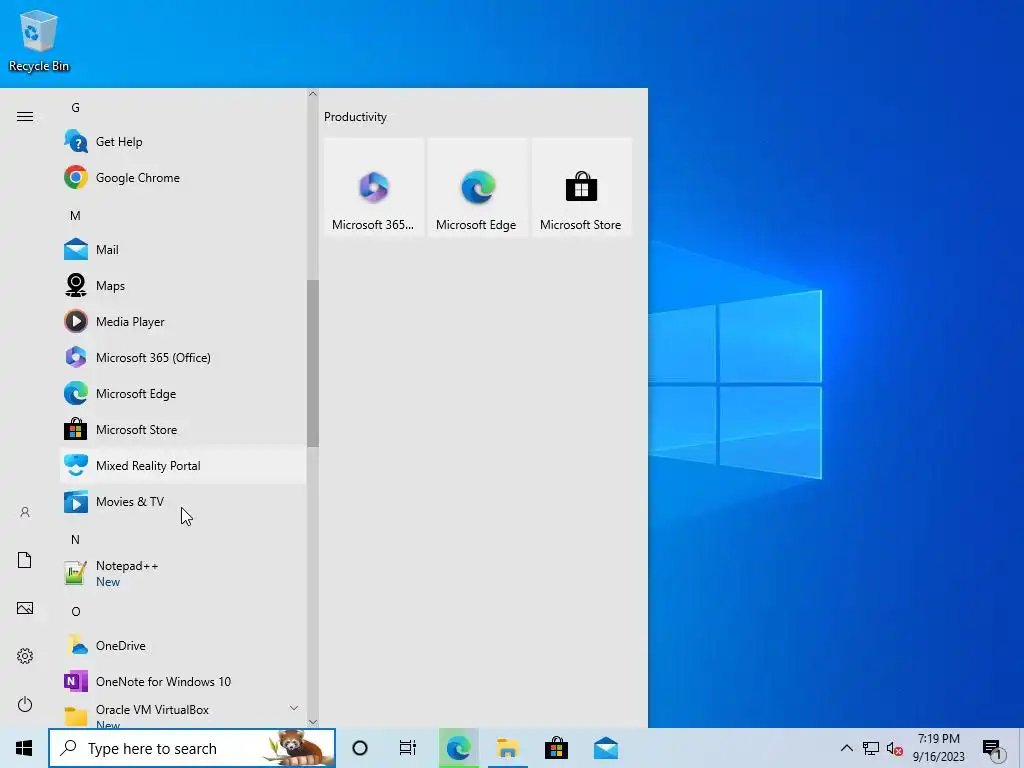Open File Explorer from the taskbar

pyautogui.click(x=507, y=748)
